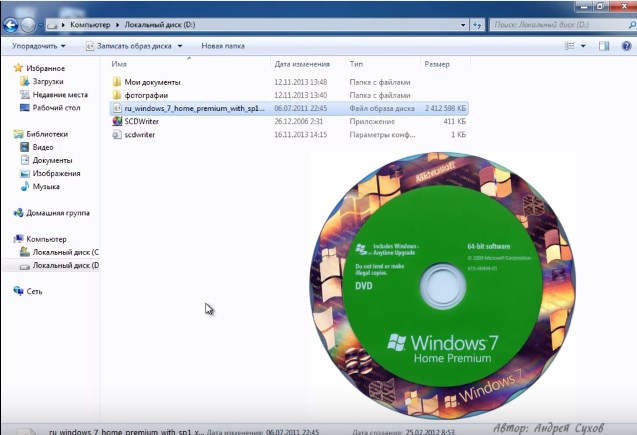Viewport: 637px width, 435px height.
Task: Click the Файл образа диска type cell
Action: coord(382,108)
